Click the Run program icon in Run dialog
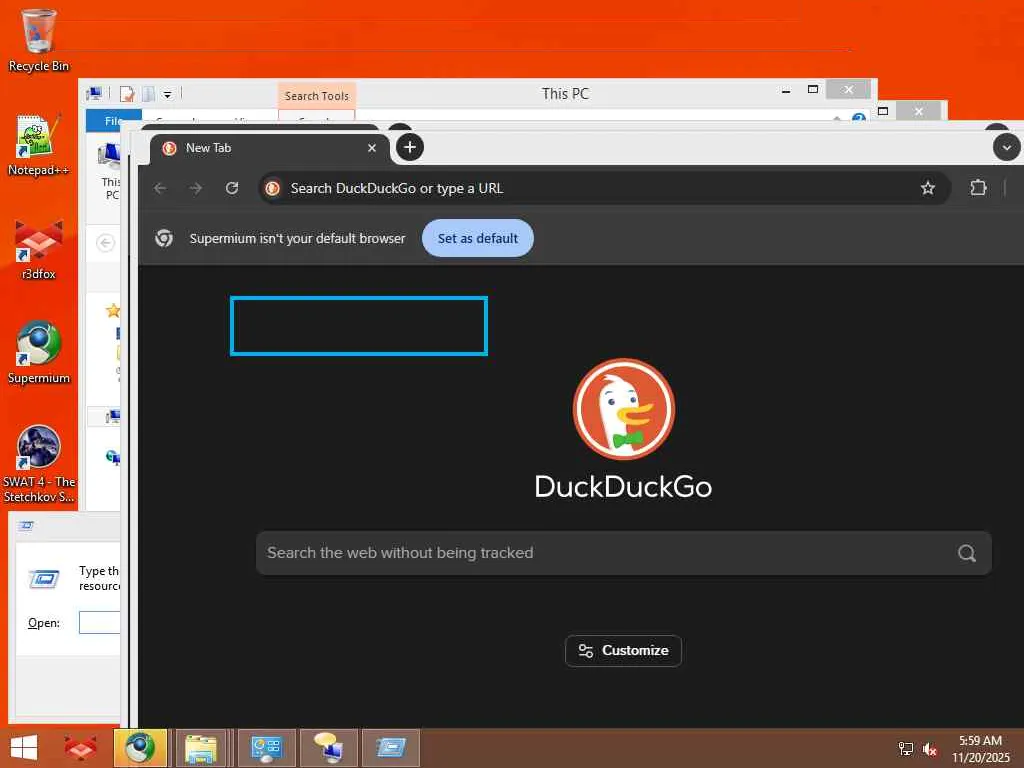 point(44,579)
